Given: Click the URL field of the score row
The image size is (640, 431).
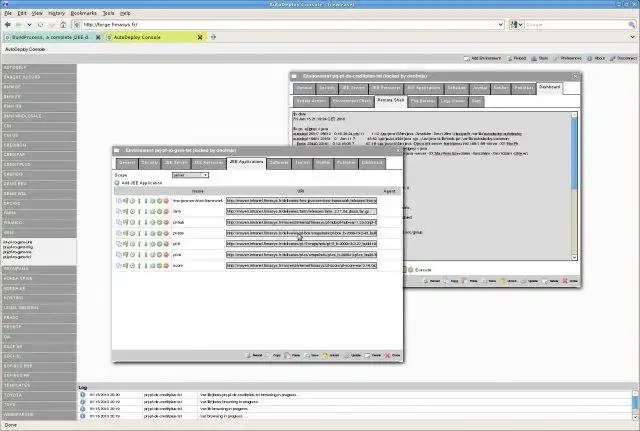Looking at the screenshot, I should (302, 266).
